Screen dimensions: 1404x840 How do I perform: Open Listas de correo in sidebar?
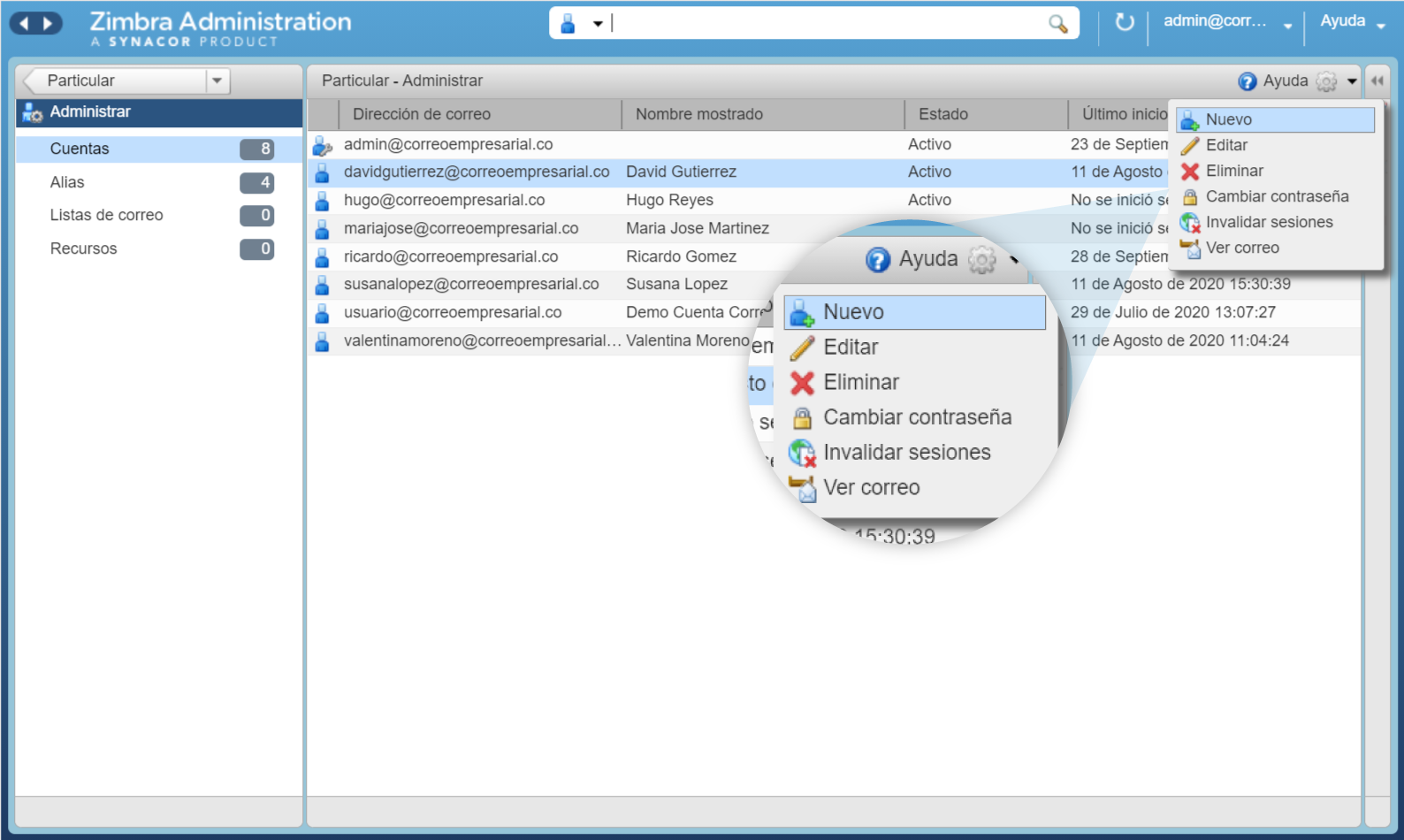[x=106, y=215]
